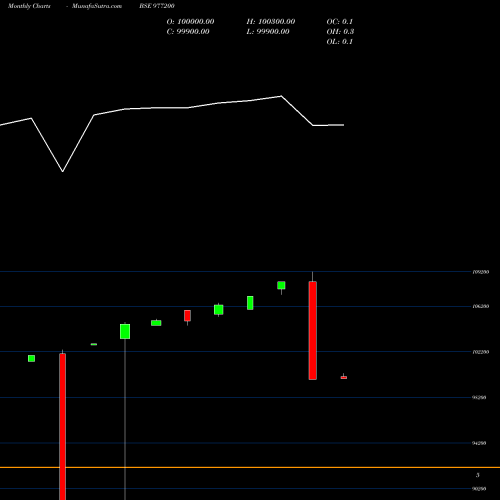The height and width of the screenshot is (500, 500).
Task: Click the '3' label under the orange line
Action: point(478,475)
